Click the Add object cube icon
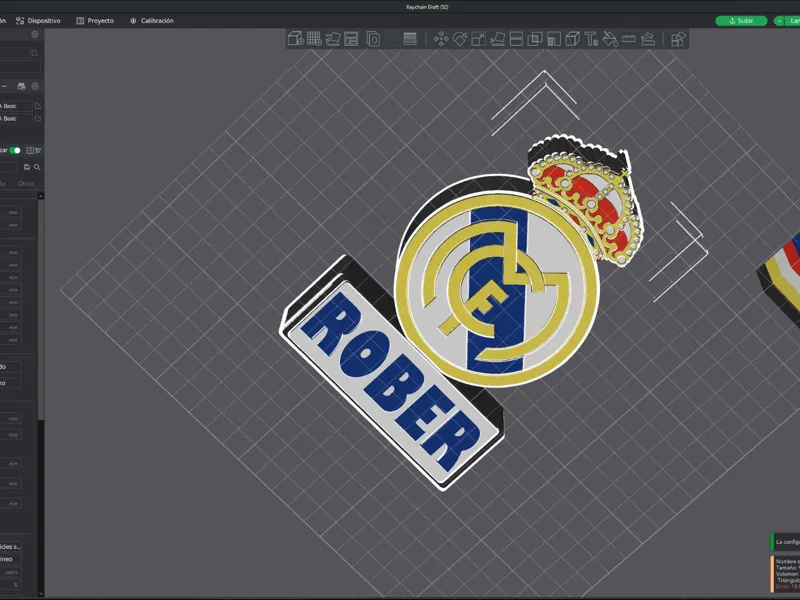This screenshot has height=600, width=800. point(295,39)
